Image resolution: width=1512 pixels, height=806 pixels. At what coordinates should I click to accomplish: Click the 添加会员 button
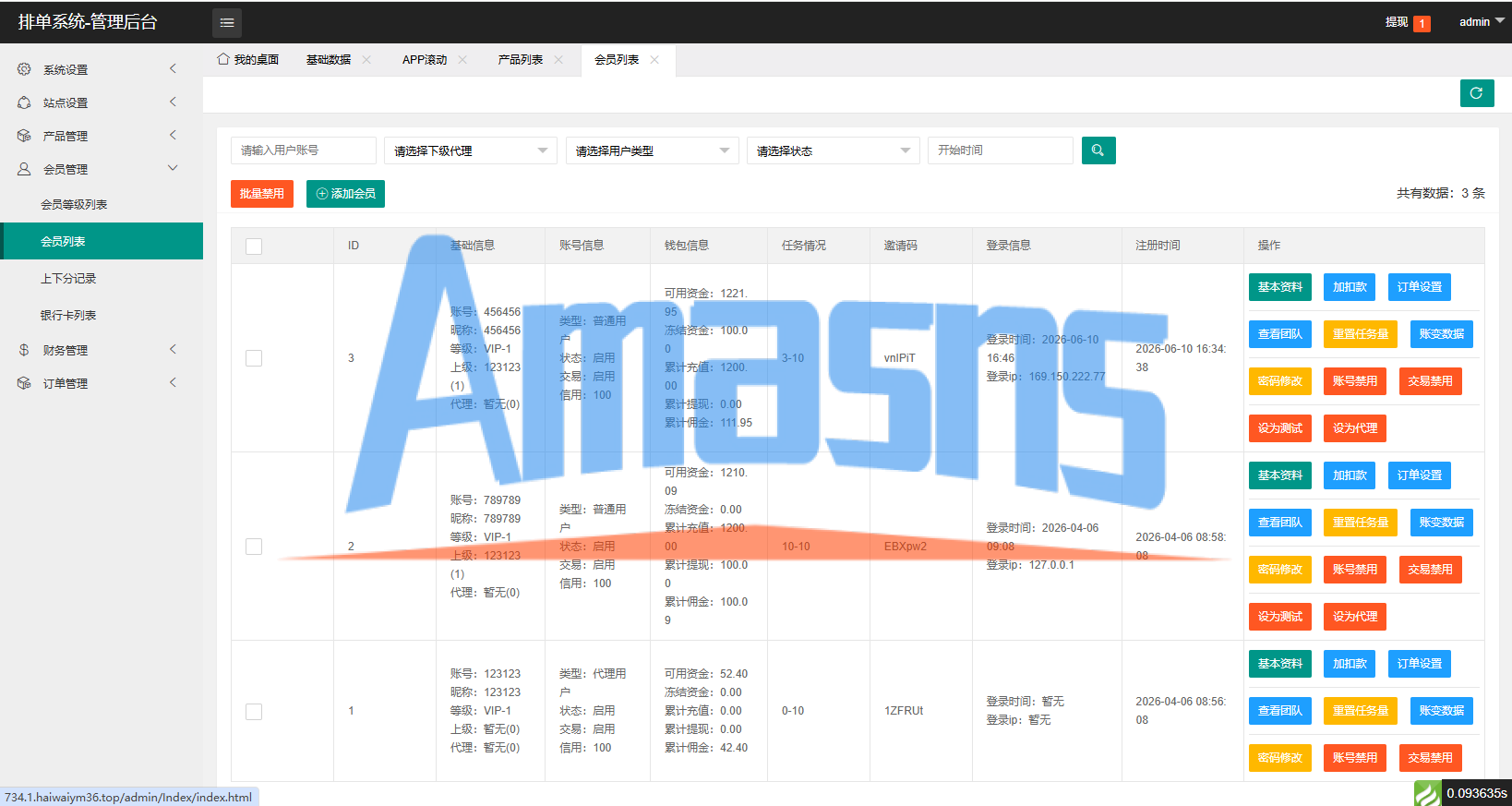[345, 194]
